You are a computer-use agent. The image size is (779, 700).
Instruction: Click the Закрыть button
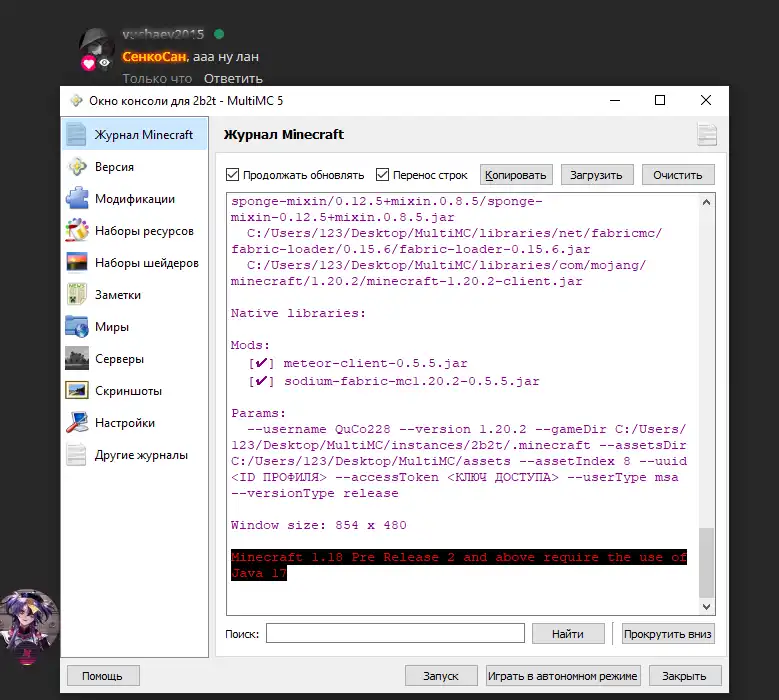pyautogui.click(x=685, y=676)
